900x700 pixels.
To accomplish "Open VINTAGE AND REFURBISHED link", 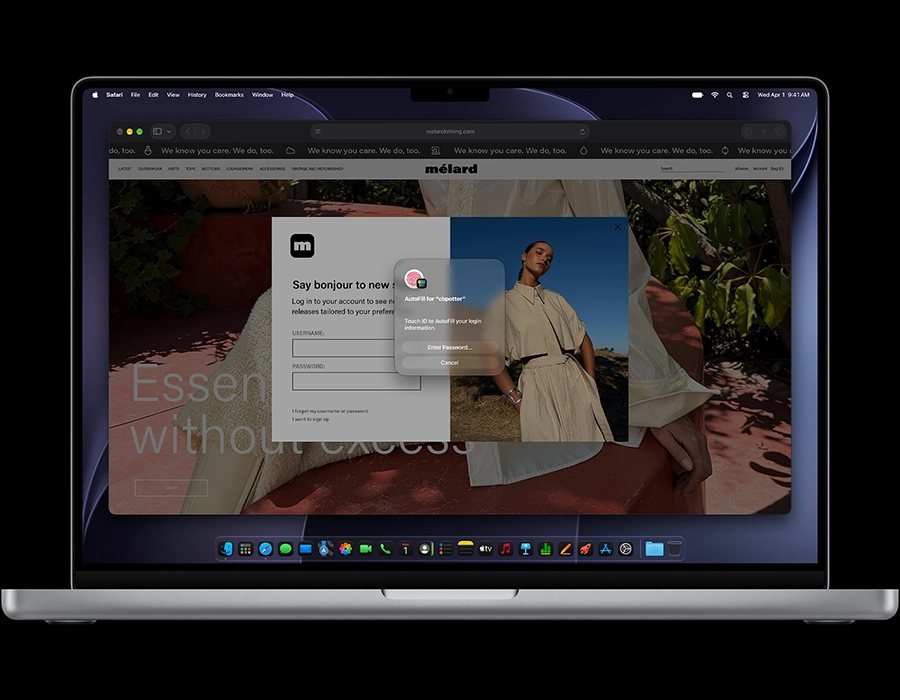I will (x=317, y=169).
